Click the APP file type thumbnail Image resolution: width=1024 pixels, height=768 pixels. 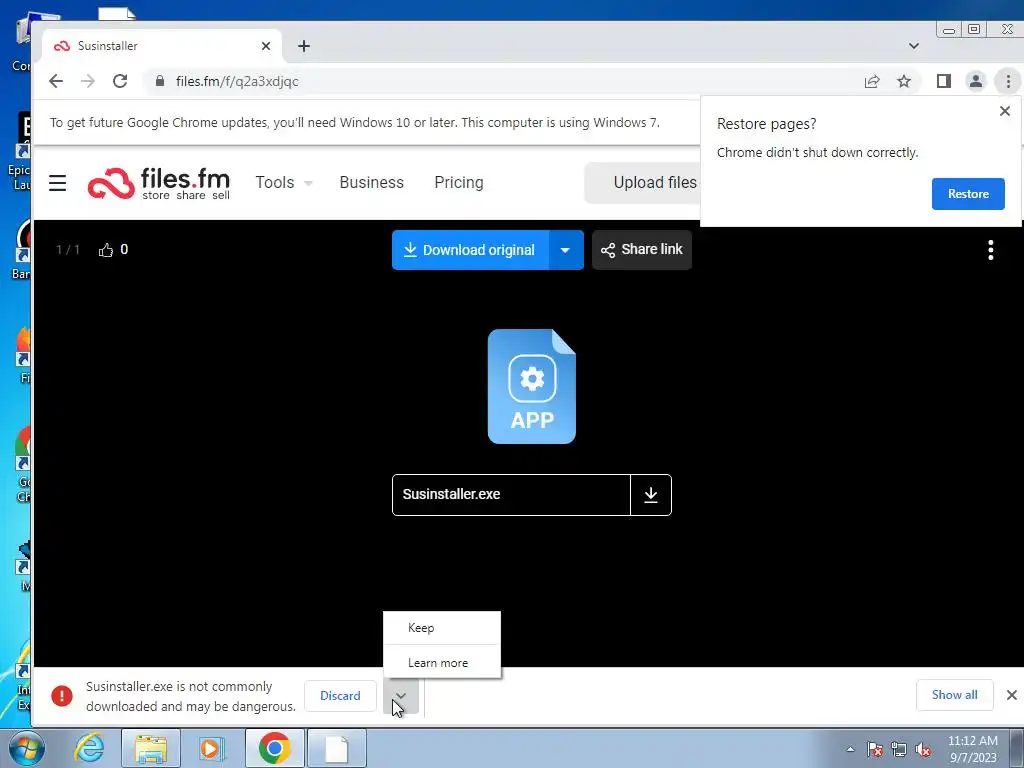[532, 387]
